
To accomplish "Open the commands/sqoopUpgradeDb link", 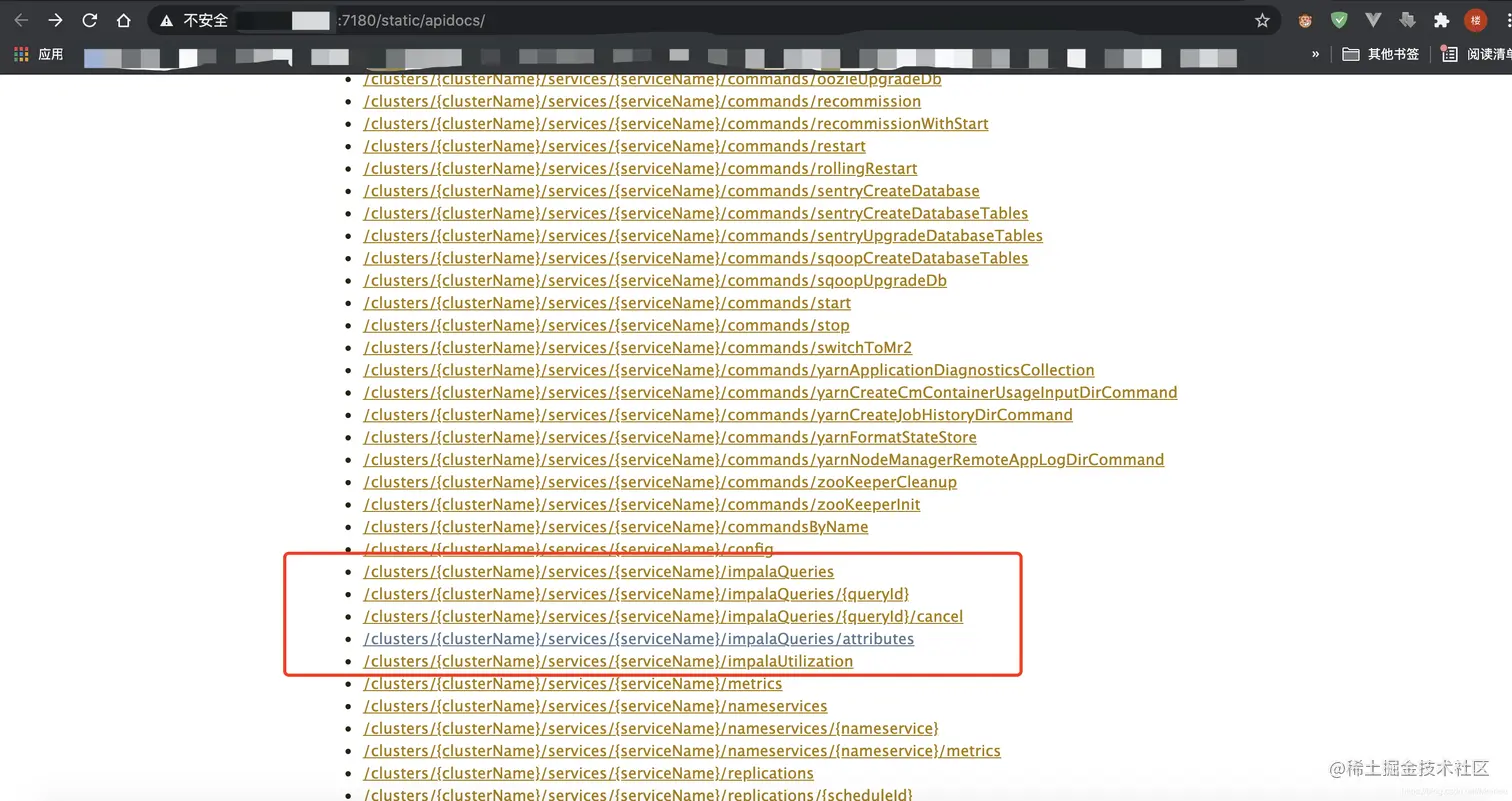I will coord(655,281).
